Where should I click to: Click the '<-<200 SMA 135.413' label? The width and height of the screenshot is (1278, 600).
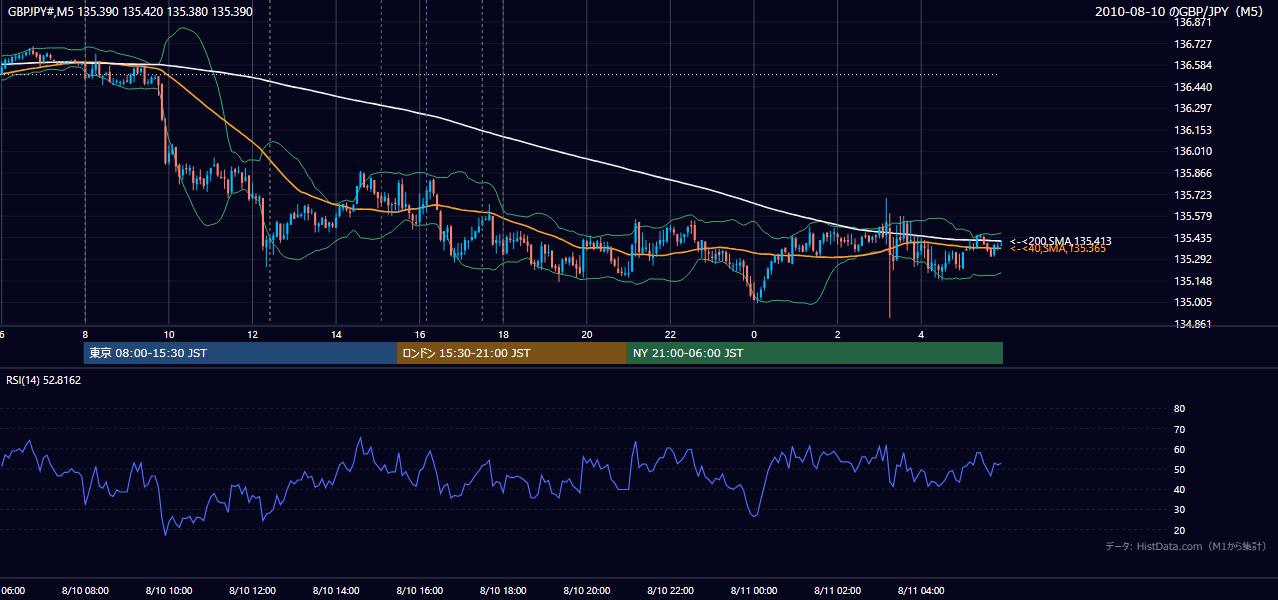tap(1061, 241)
